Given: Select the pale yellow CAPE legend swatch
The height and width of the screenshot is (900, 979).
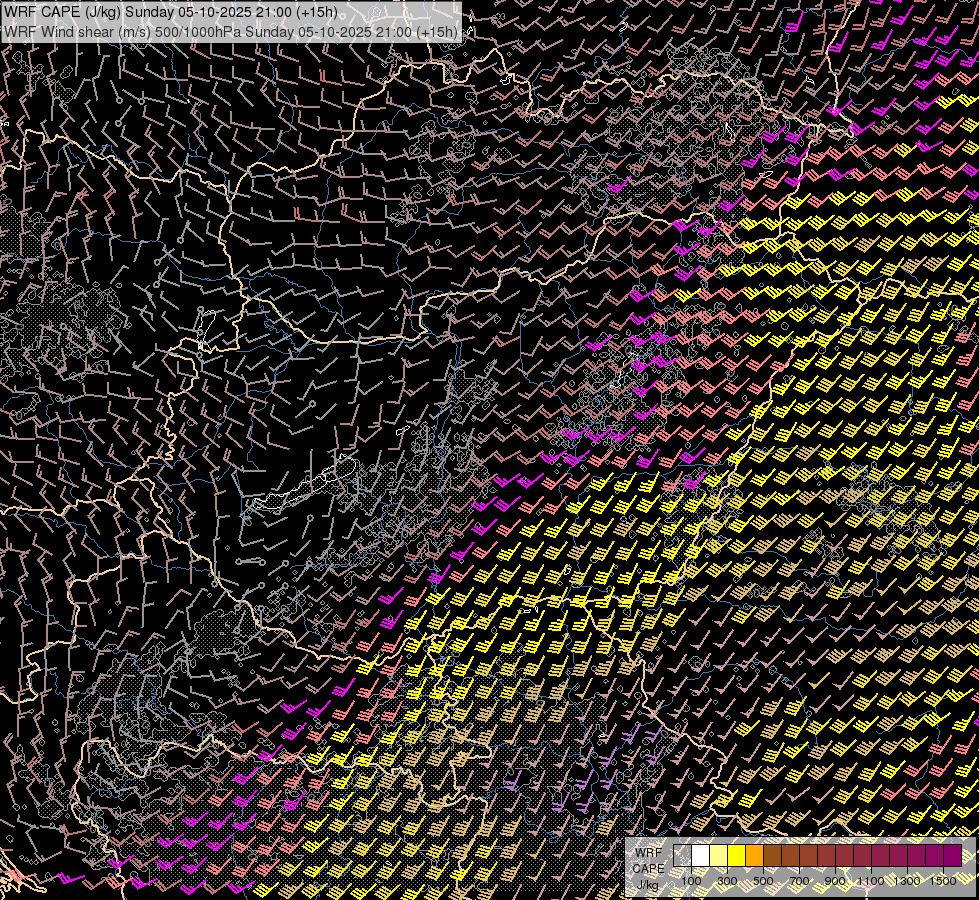Looking at the screenshot, I should (x=718, y=856).
